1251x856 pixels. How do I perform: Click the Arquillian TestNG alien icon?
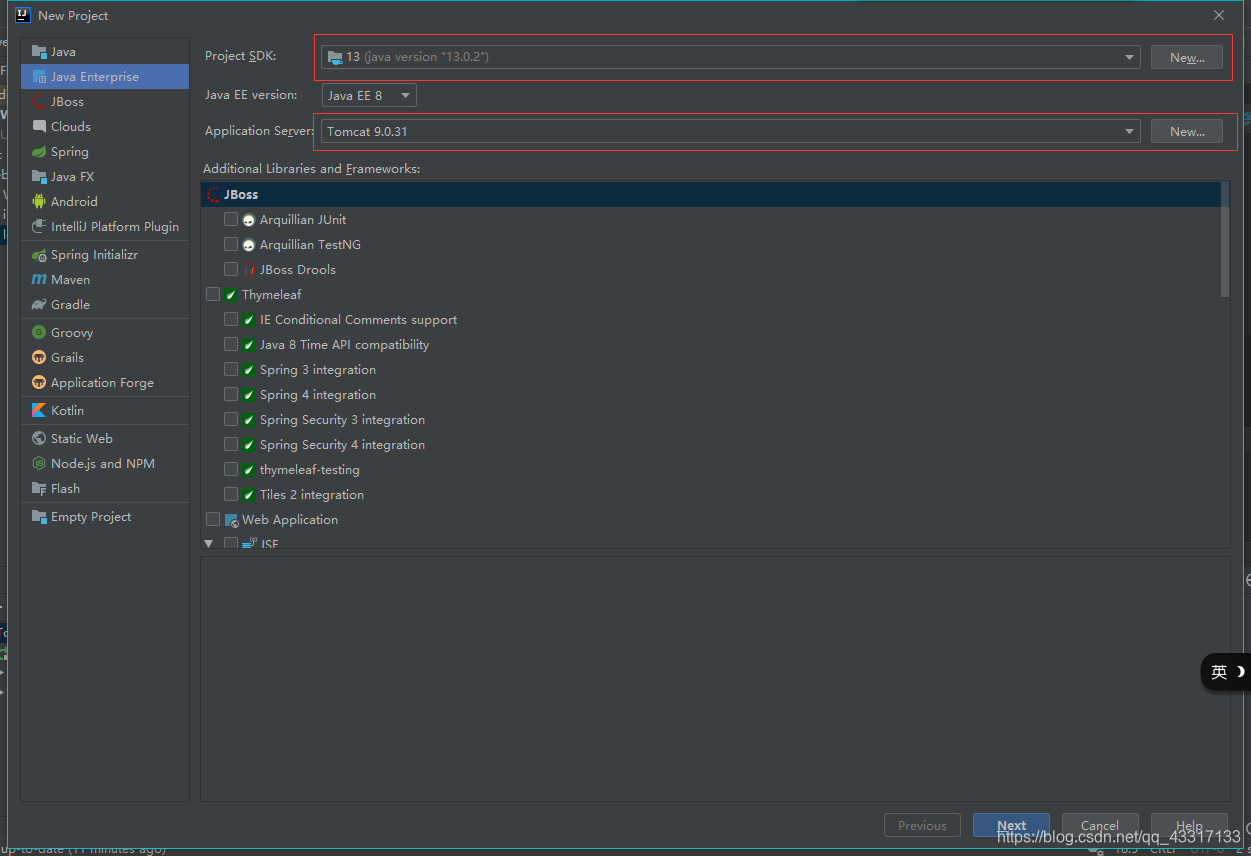point(249,245)
